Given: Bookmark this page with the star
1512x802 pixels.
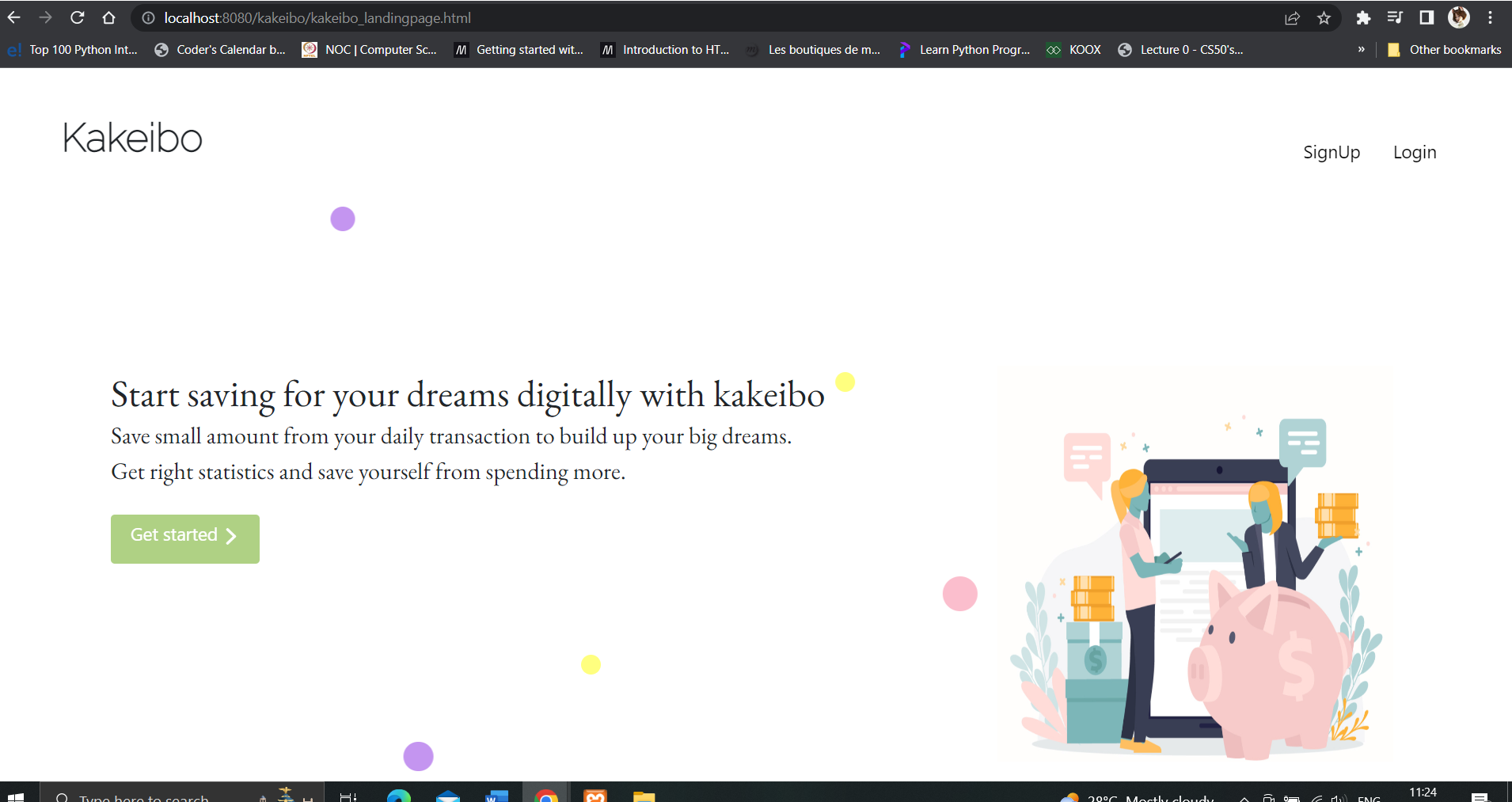Looking at the screenshot, I should tap(1324, 17).
